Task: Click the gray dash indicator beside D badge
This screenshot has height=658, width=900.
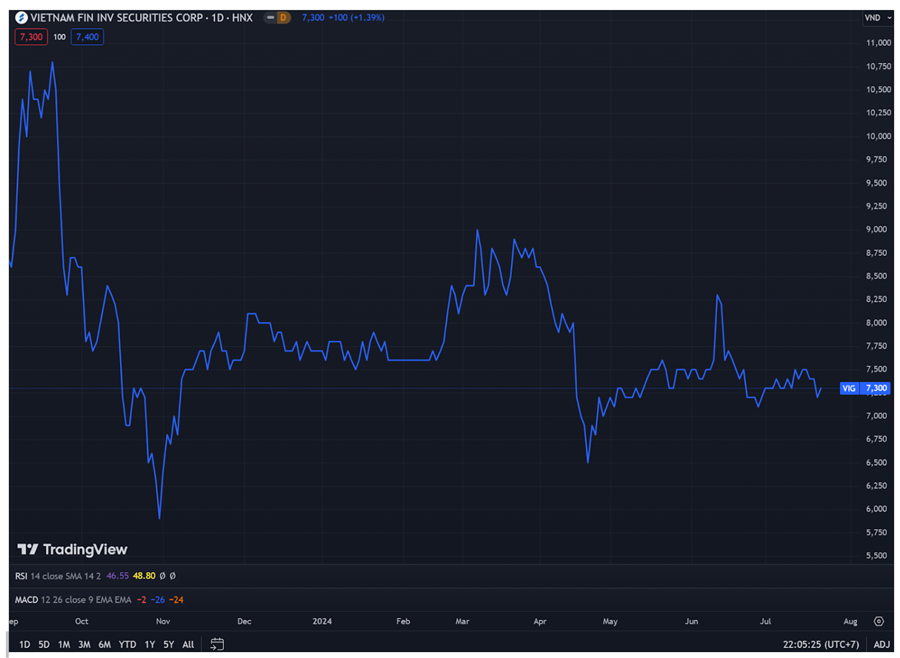Action: [x=270, y=18]
